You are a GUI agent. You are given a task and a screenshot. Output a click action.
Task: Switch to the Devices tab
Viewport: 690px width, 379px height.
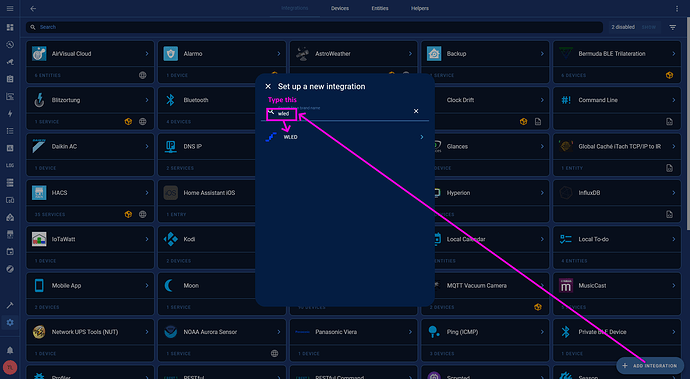pyautogui.click(x=340, y=8)
